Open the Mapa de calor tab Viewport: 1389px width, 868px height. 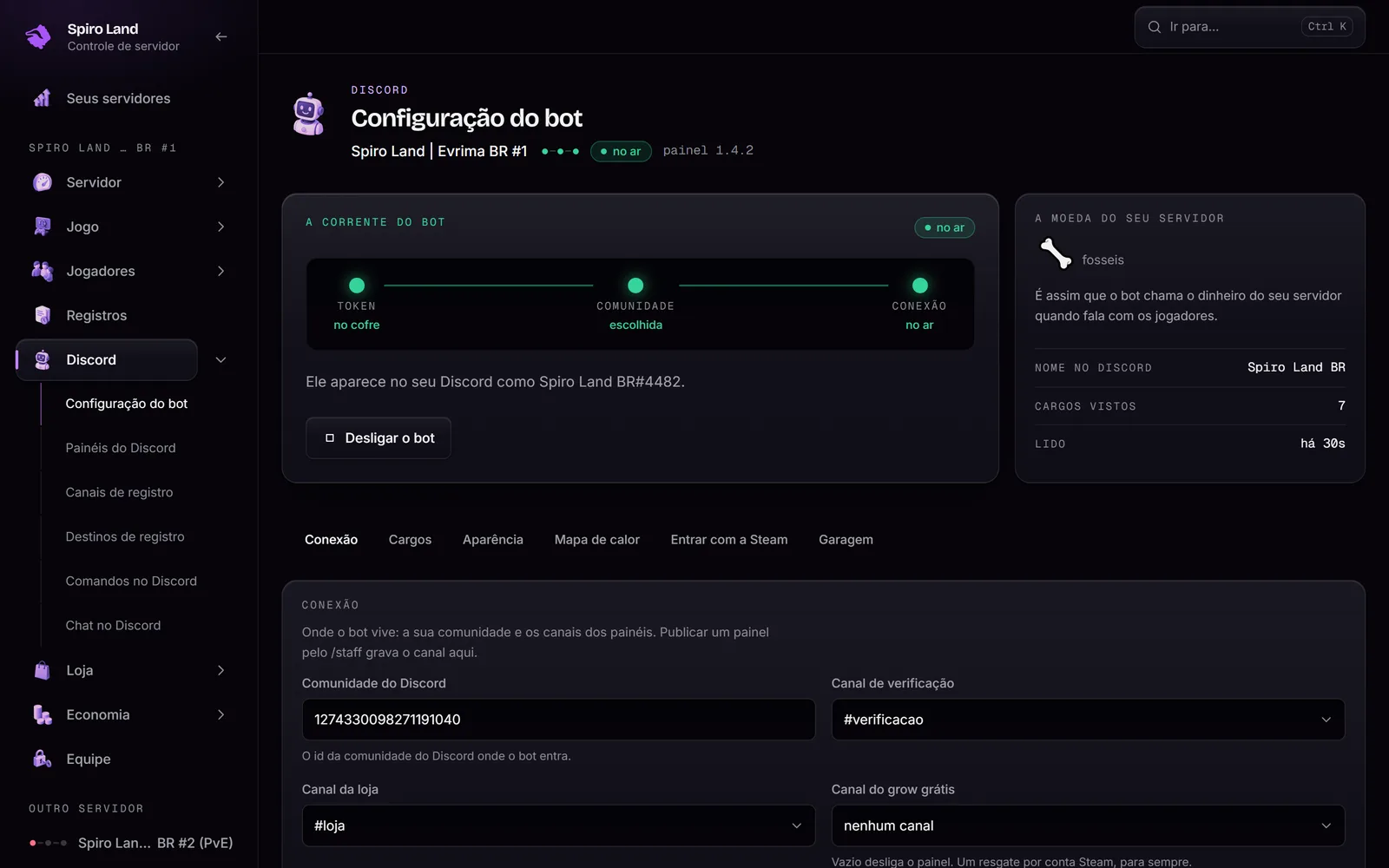(x=597, y=540)
